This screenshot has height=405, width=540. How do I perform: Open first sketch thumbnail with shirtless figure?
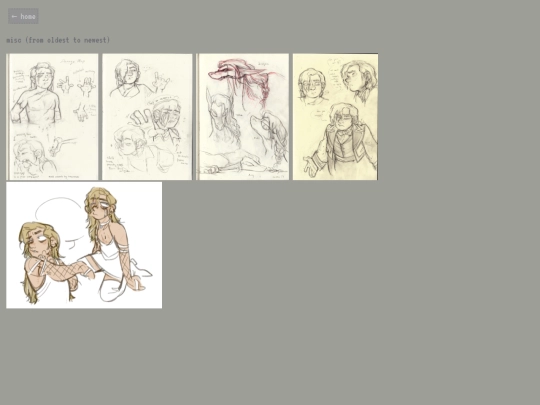(52, 117)
